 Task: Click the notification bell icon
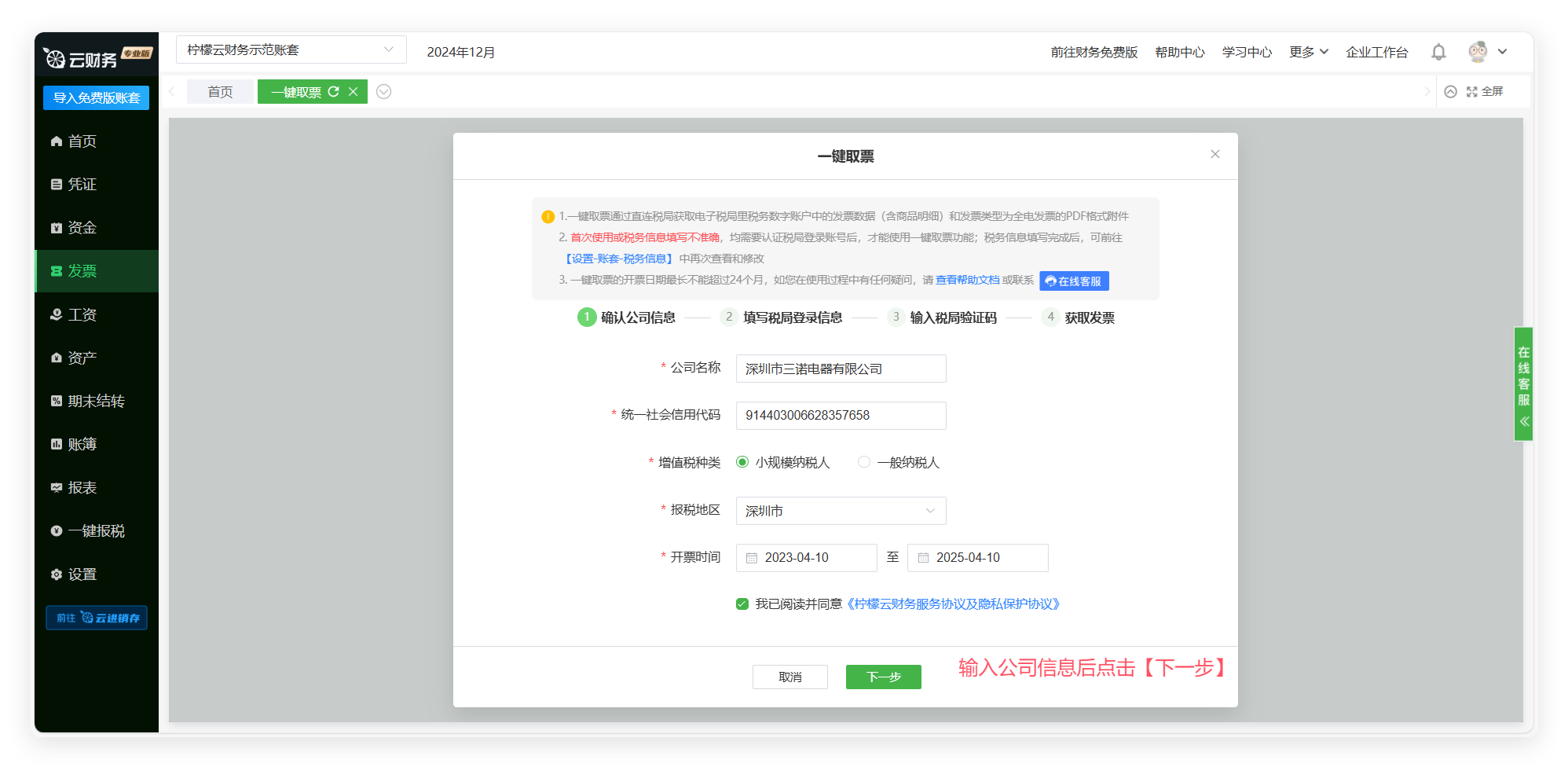pyautogui.click(x=1438, y=52)
